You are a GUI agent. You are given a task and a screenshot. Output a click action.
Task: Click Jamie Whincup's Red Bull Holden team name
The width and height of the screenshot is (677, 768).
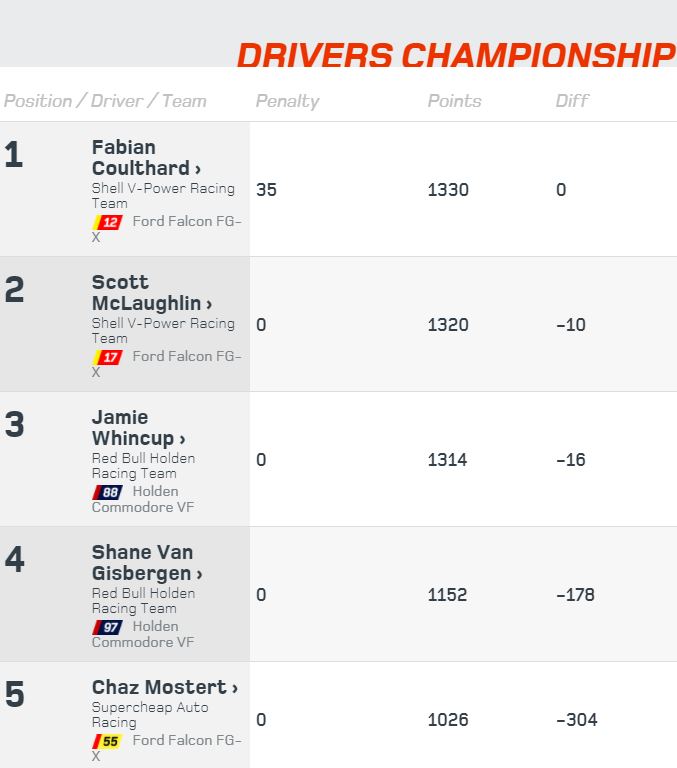143,466
